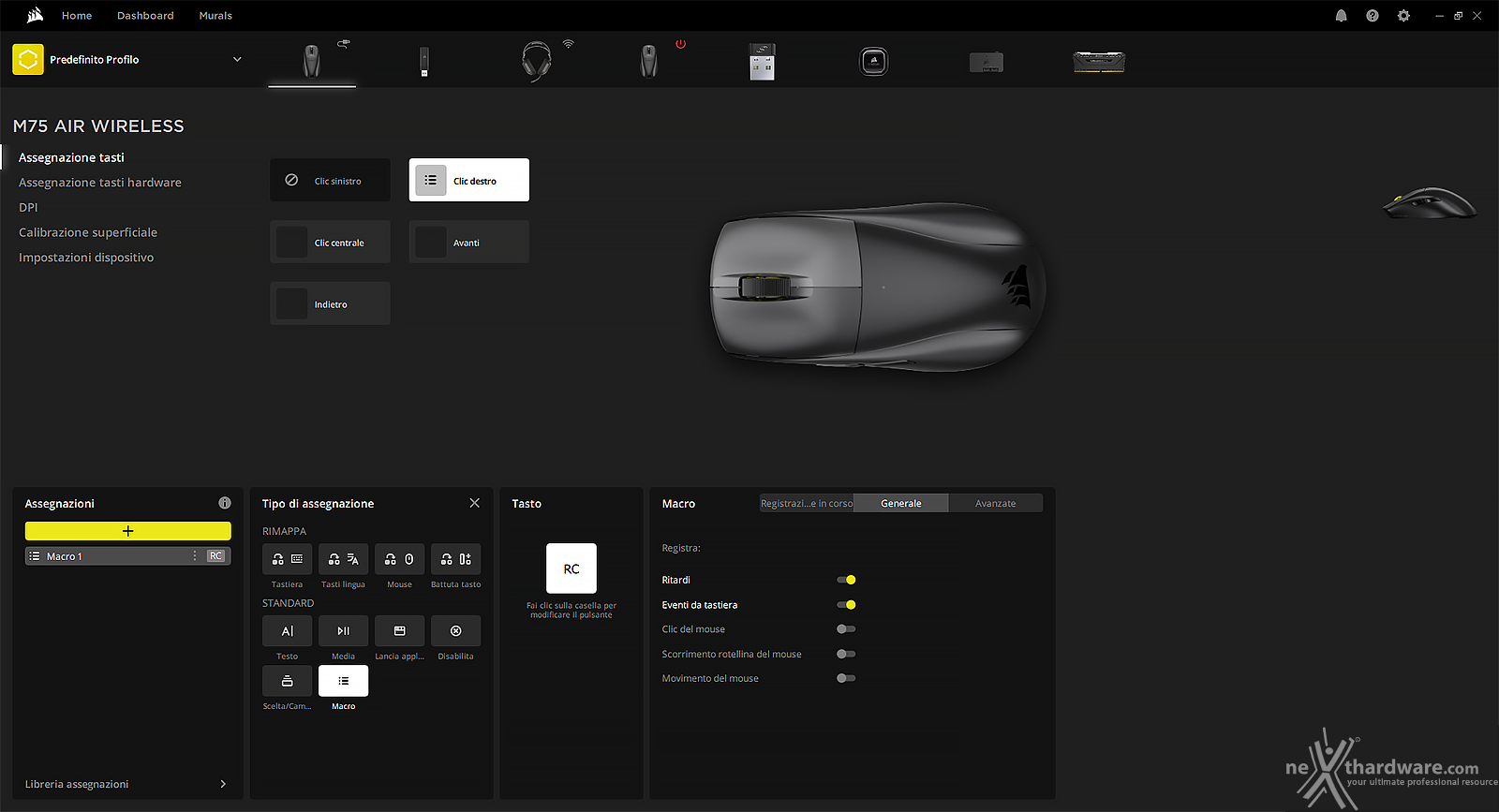Close Tipo di assegnazione panel
The height and width of the screenshot is (812, 1499).
click(475, 503)
